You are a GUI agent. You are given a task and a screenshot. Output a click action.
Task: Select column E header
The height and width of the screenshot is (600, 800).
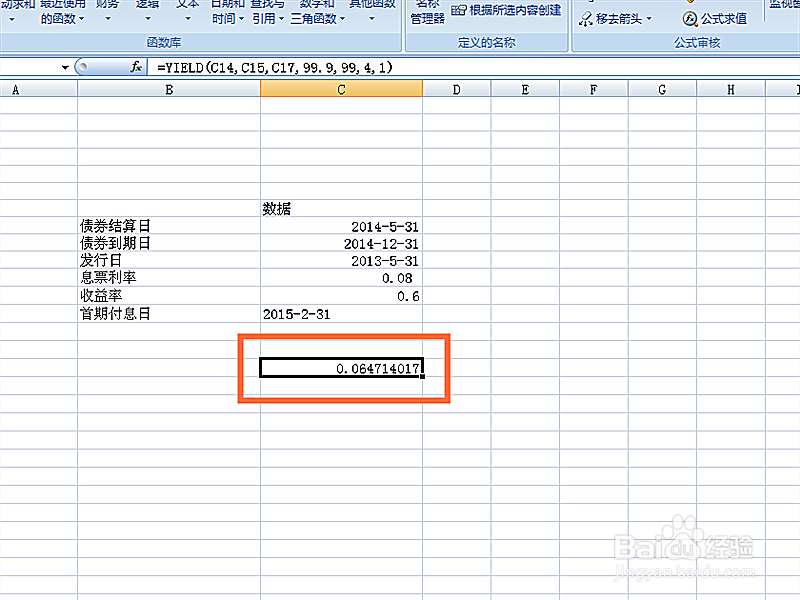coord(525,90)
